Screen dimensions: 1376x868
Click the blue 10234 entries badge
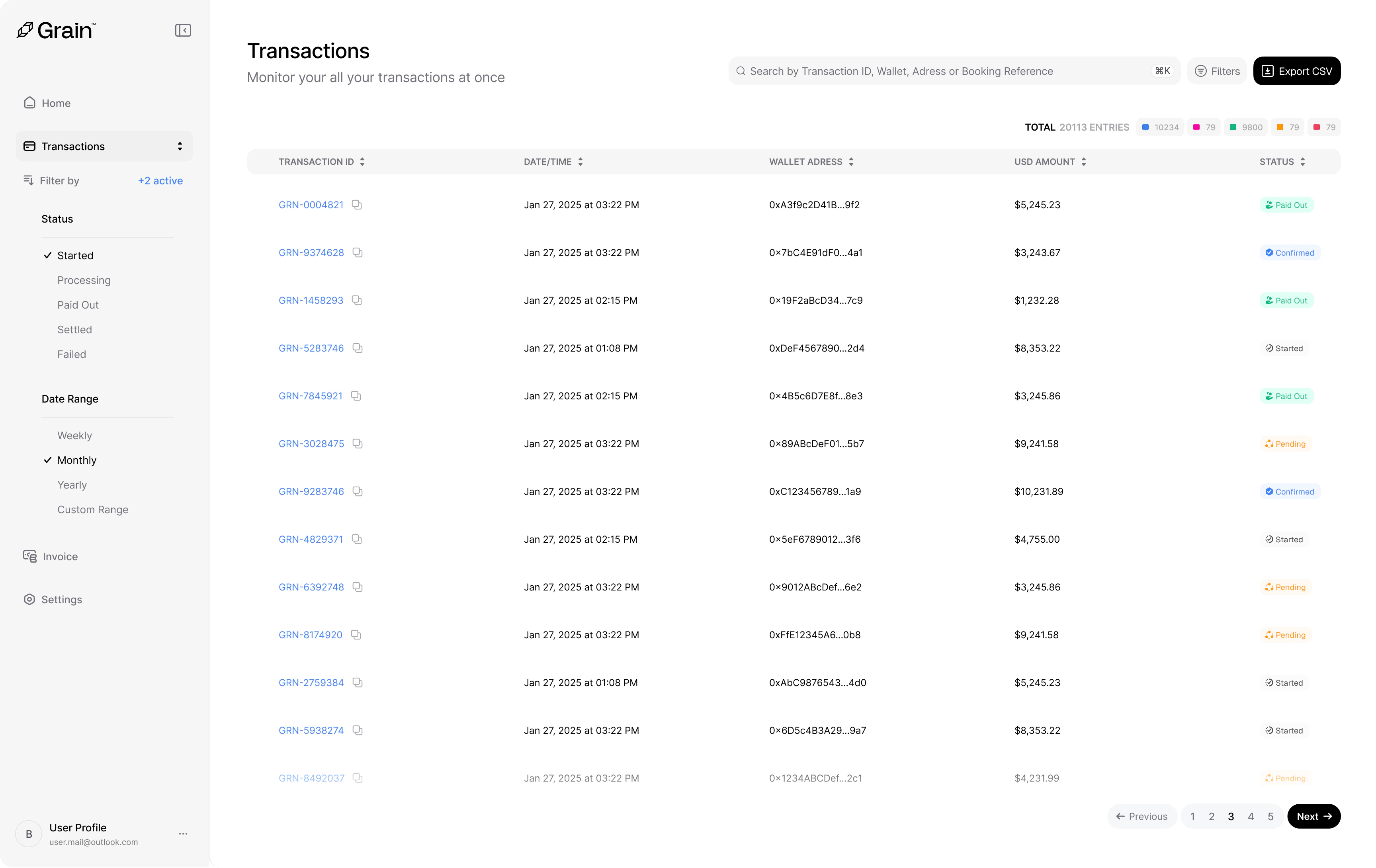tap(1160, 127)
